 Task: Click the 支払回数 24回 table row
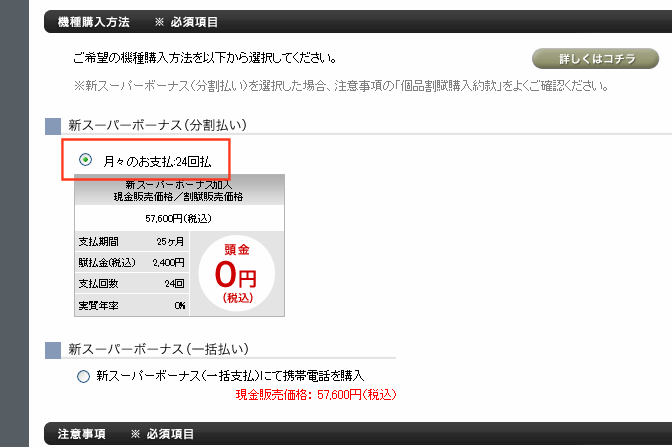(x=132, y=284)
